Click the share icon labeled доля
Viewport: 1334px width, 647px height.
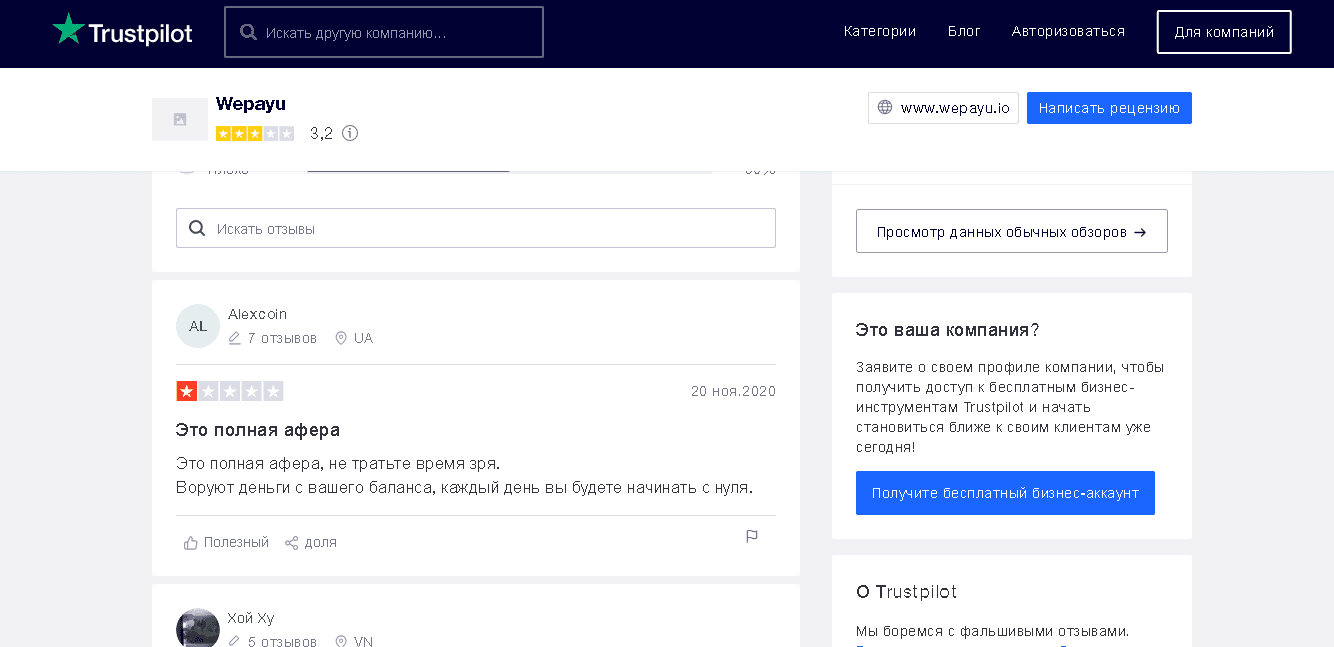[x=292, y=541]
